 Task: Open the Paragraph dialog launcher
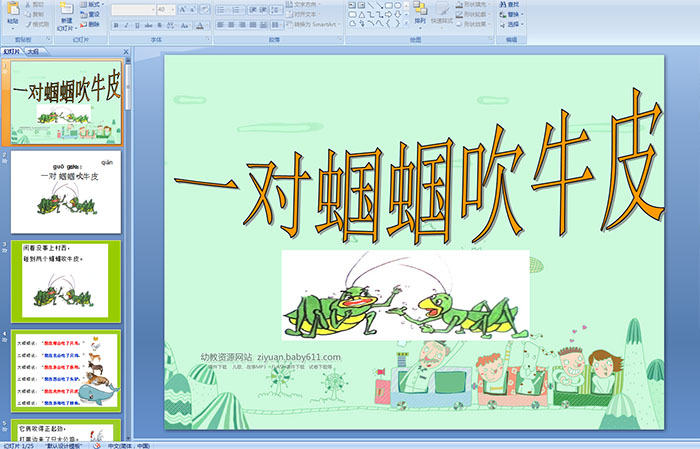(x=340, y=39)
